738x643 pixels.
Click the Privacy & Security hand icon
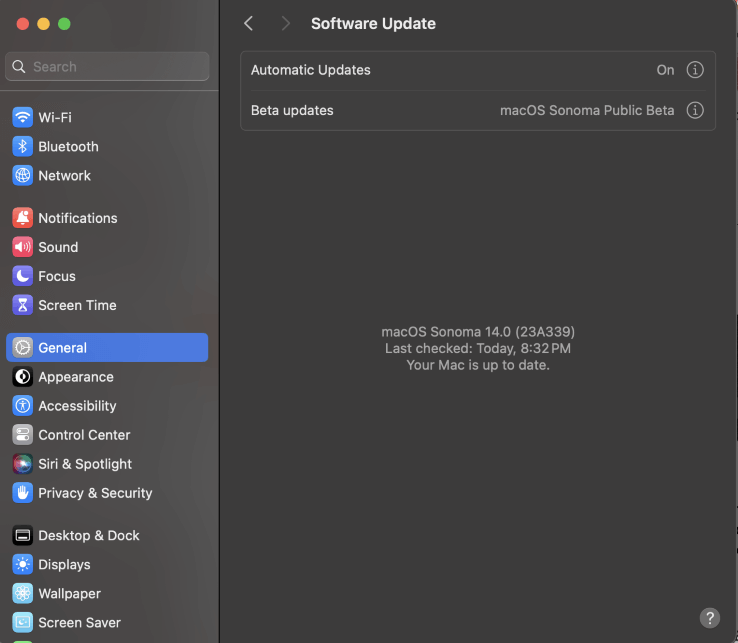coord(23,493)
